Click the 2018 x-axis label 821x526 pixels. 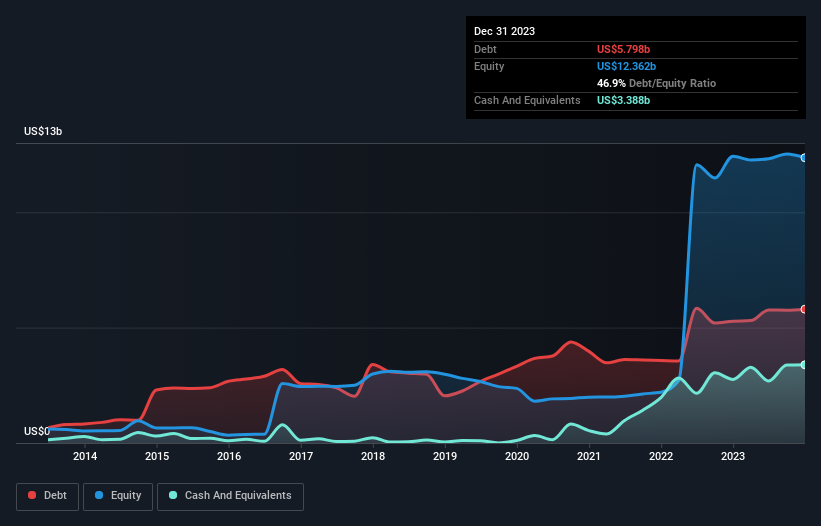373,456
